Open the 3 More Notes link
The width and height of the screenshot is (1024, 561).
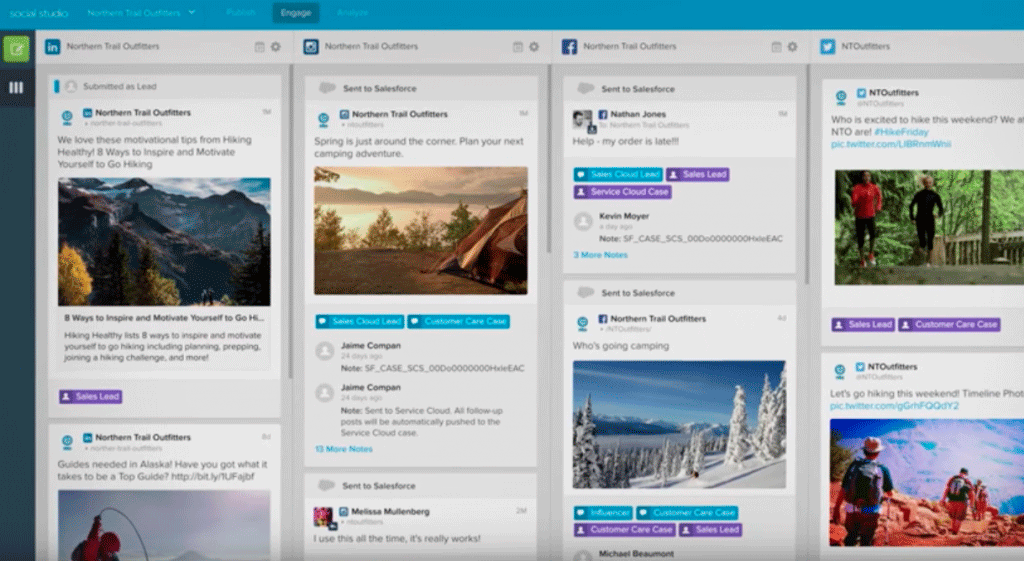(601, 255)
